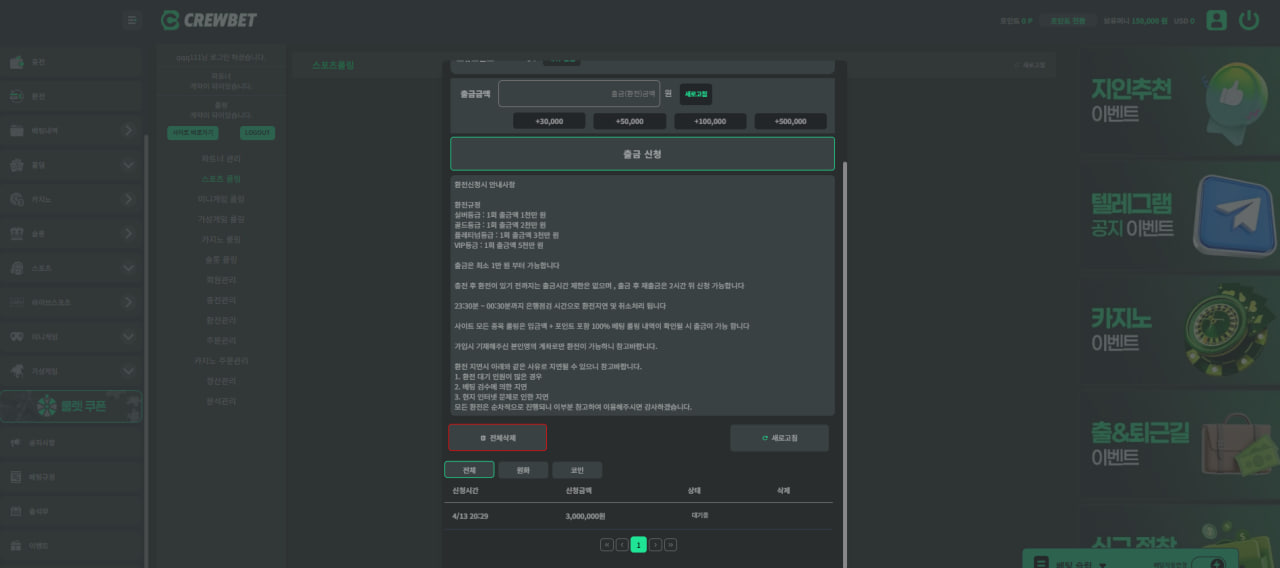Click the withdrawal amount input field
The image size is (1280, 568).
click(x=579, y=94)
